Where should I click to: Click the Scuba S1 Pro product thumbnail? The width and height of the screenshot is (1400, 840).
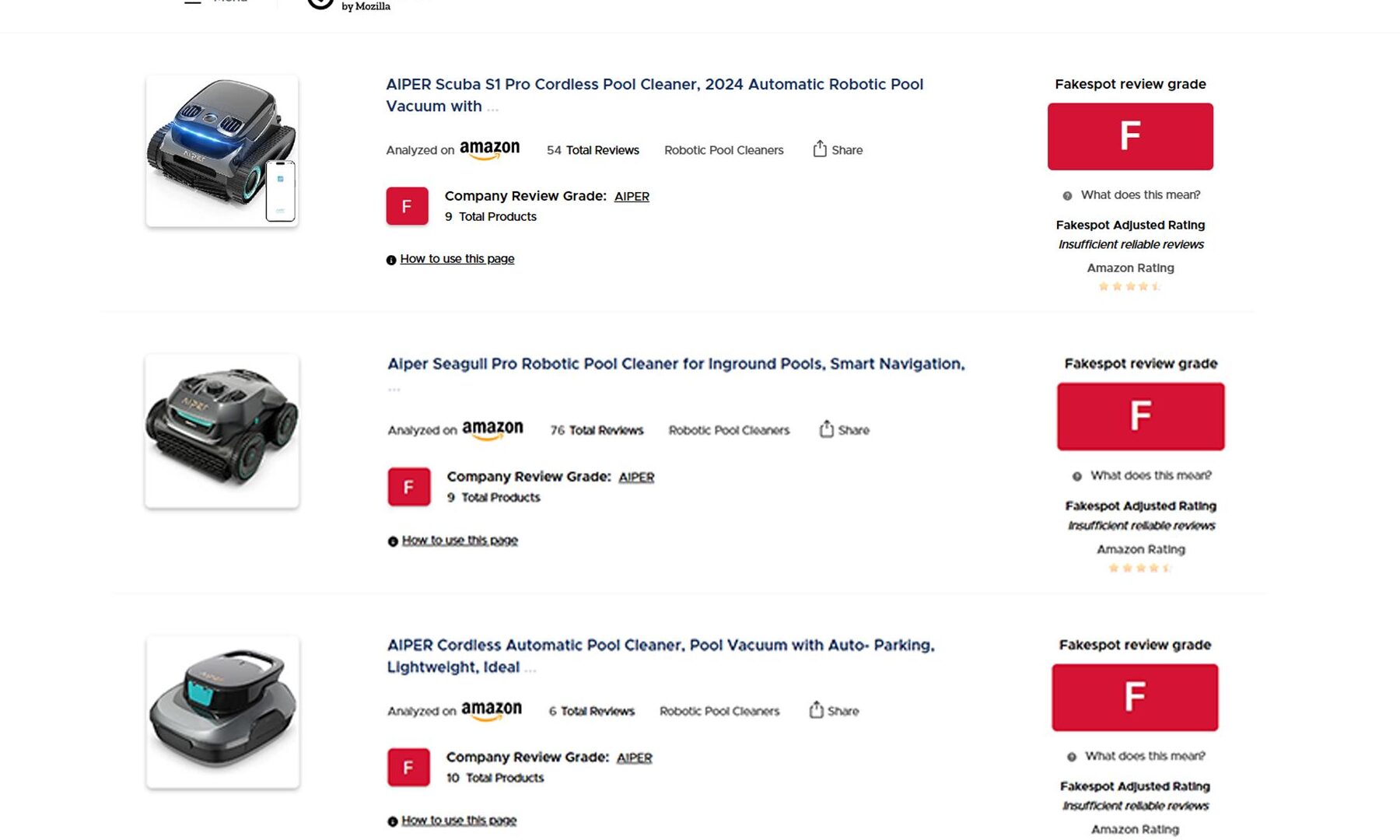222,151
